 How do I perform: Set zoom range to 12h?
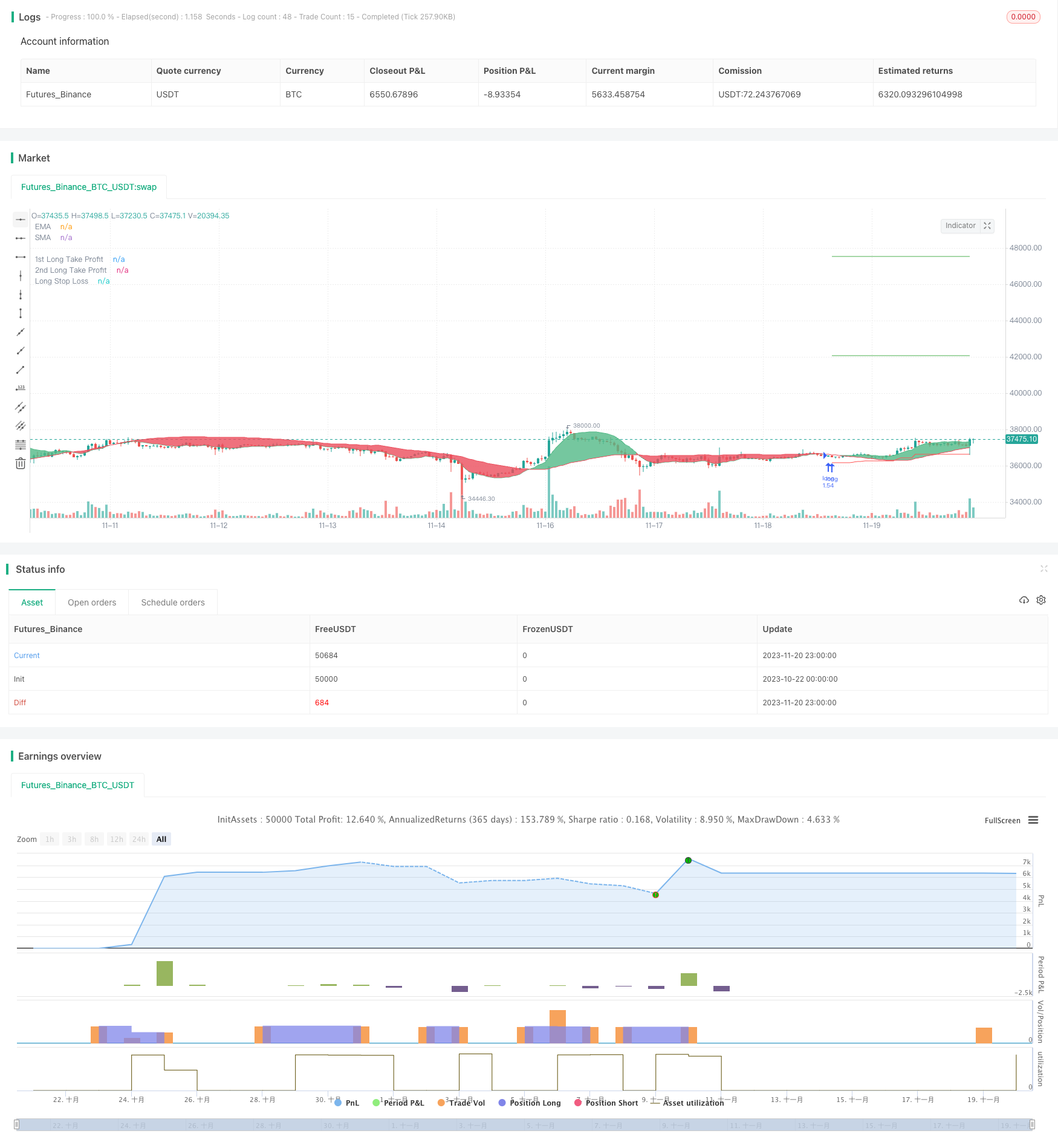117,839
